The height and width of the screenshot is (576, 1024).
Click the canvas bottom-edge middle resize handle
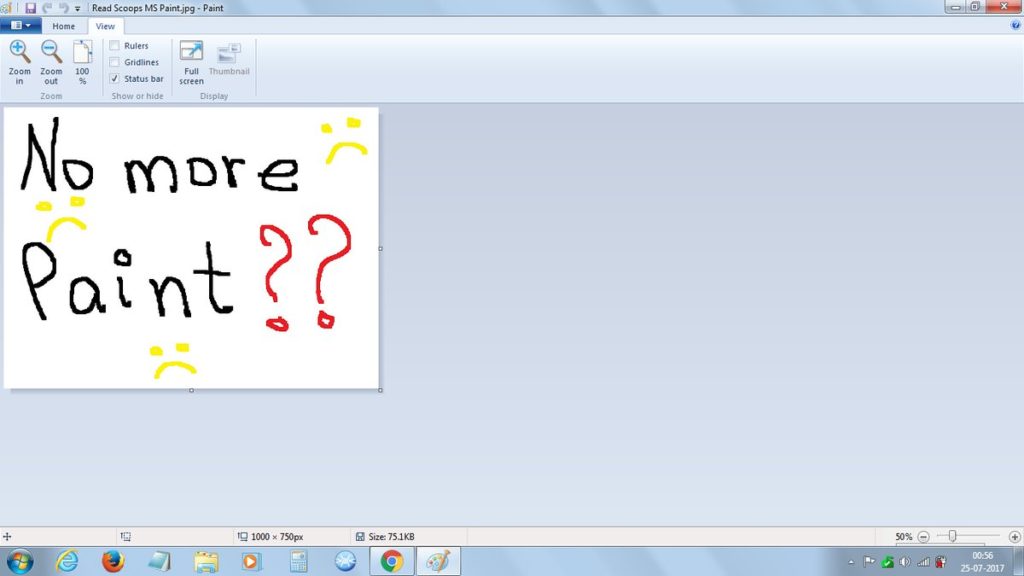coord(191,391)
